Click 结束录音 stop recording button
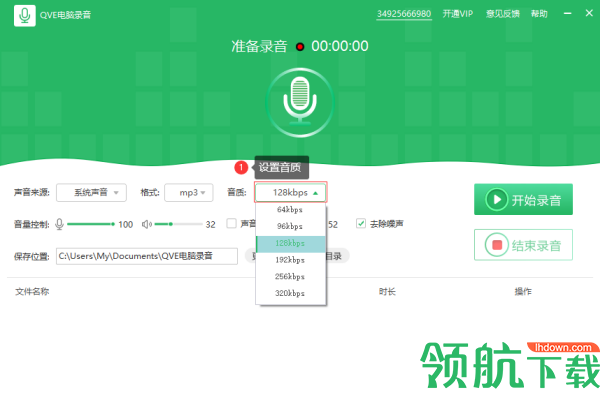Screen dimensions: 600x395 (x=523, y=245)
